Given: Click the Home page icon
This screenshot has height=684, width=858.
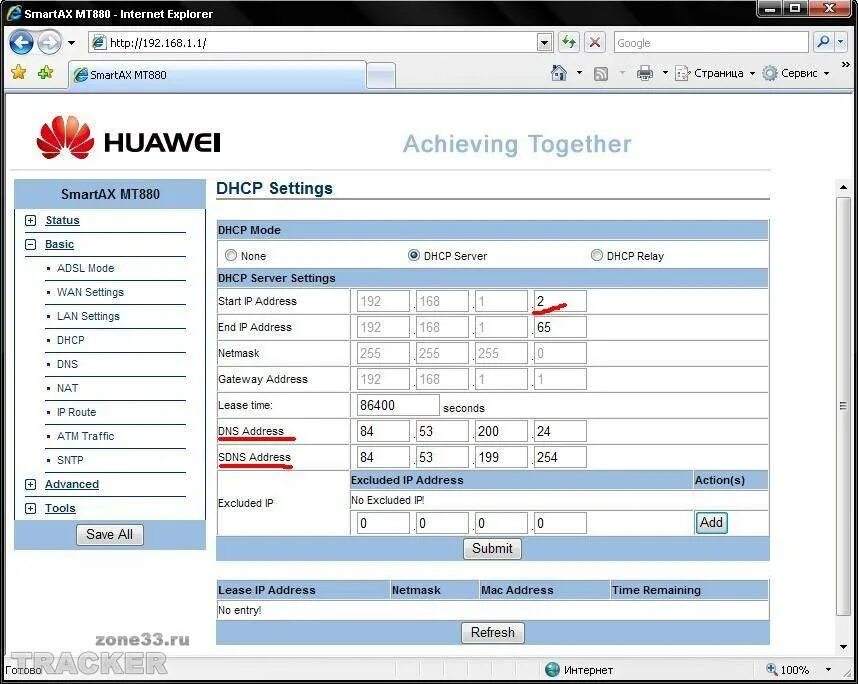Looking at the screenshot, I should tap(559, 73).
